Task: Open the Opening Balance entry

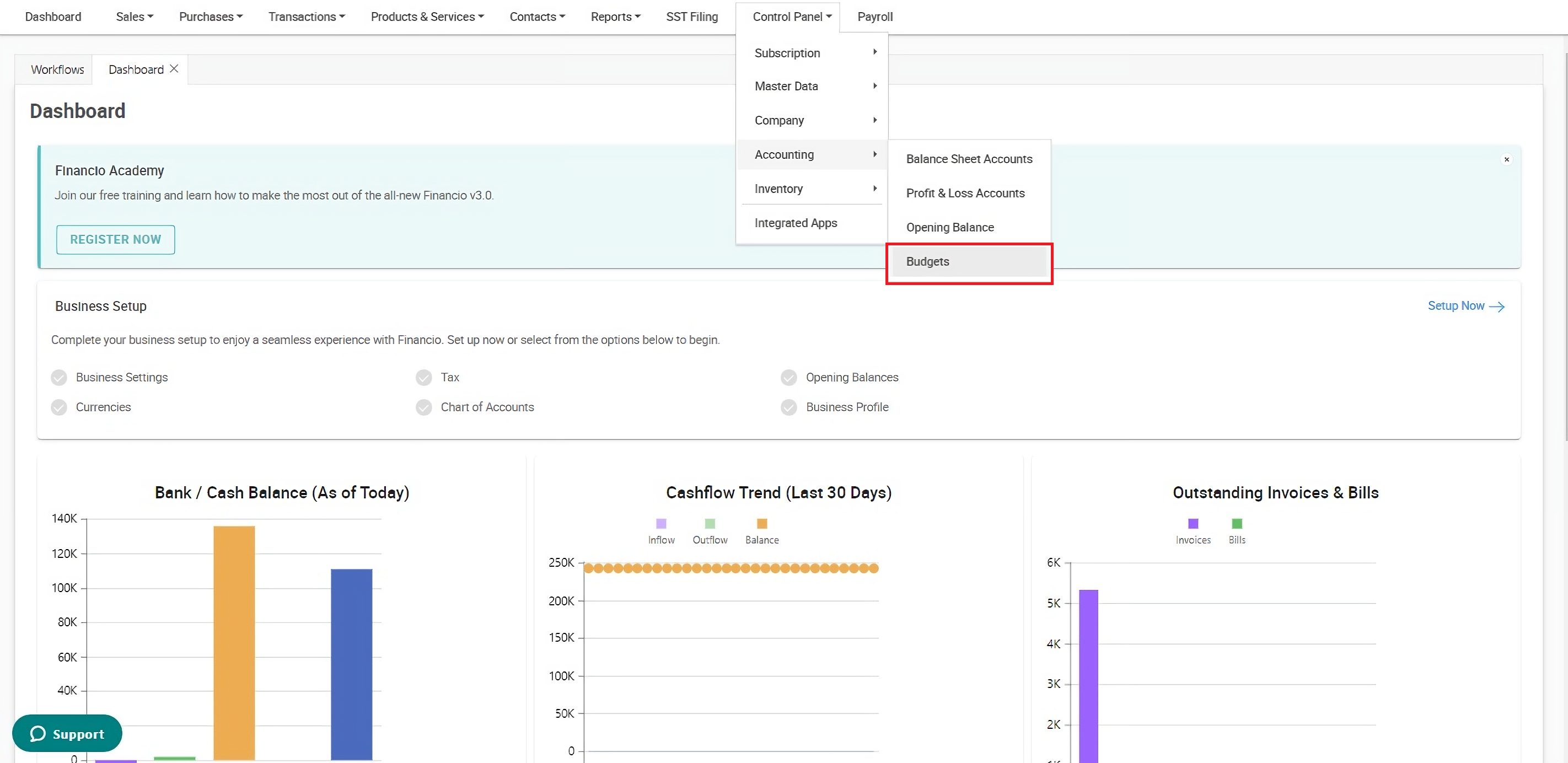Action: click(969, 227)
